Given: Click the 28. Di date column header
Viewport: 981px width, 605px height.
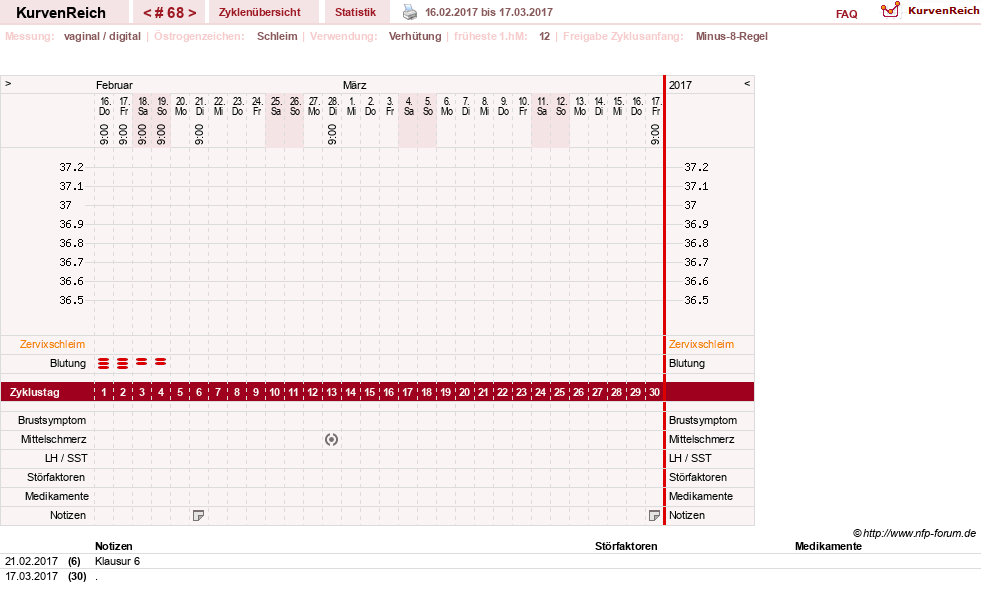Looking at the screenshot, I should point(333,106).
